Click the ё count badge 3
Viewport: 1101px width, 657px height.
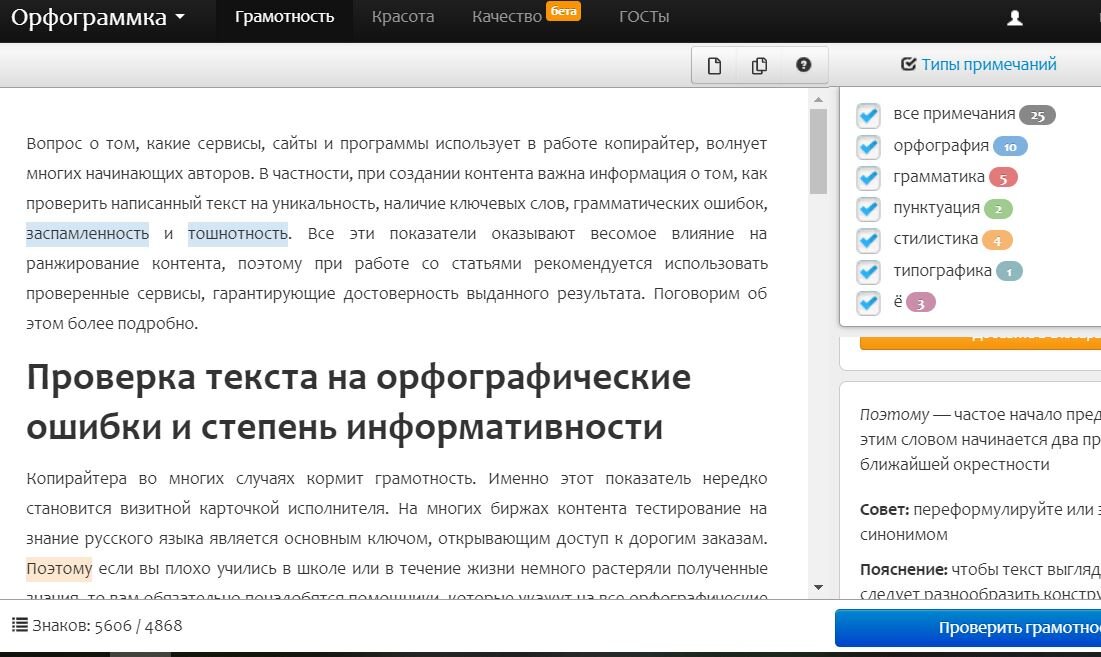pyautogui.click(x=921, y=303)
